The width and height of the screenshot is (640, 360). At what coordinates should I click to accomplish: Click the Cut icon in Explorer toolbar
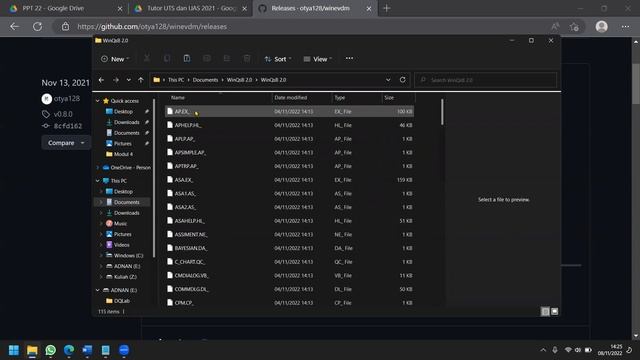point(147,59)
